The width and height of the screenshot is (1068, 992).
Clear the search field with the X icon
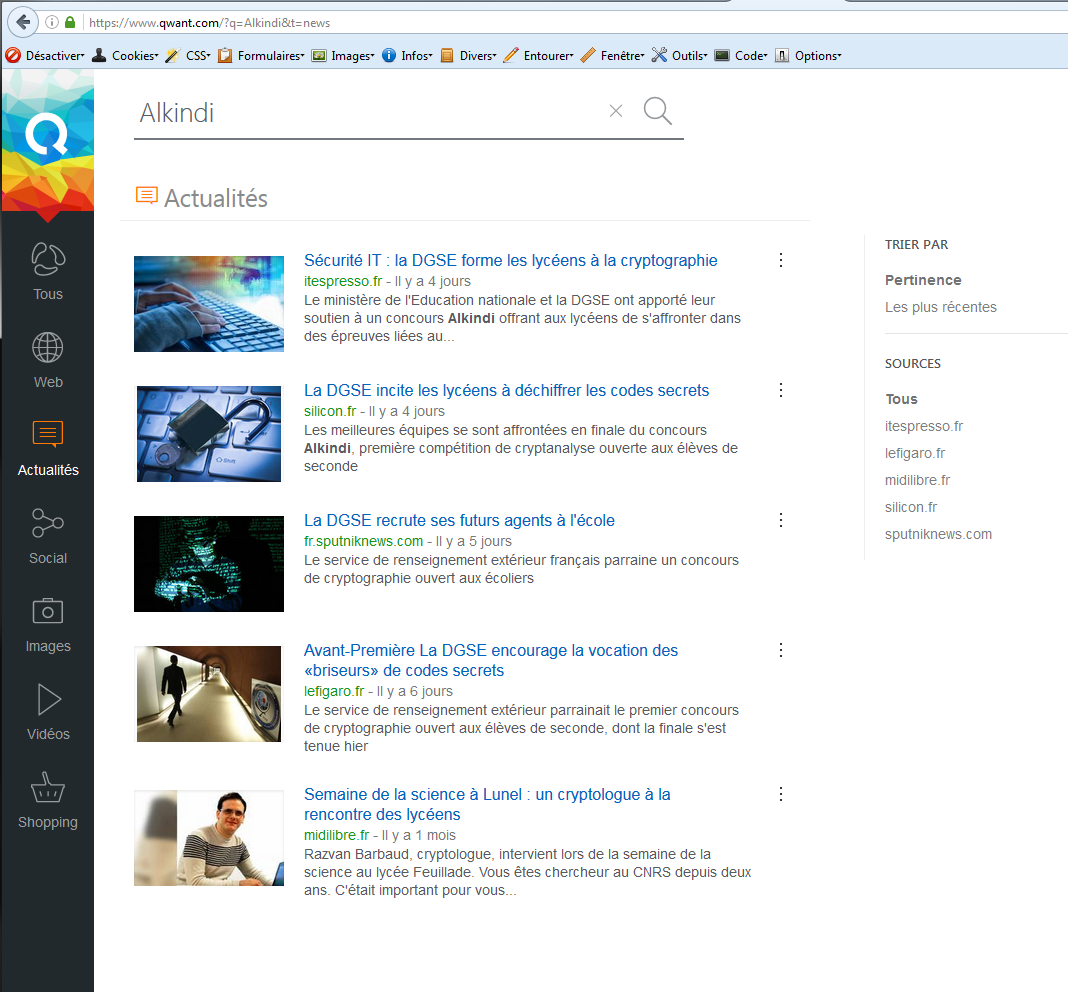[x=616, y=111]
